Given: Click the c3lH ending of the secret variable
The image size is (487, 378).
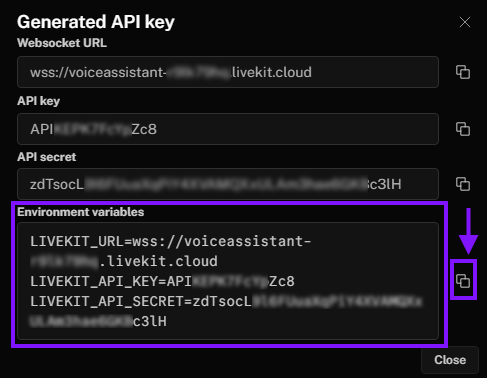Looking at the screenshot, I should [x=150, y=321].
